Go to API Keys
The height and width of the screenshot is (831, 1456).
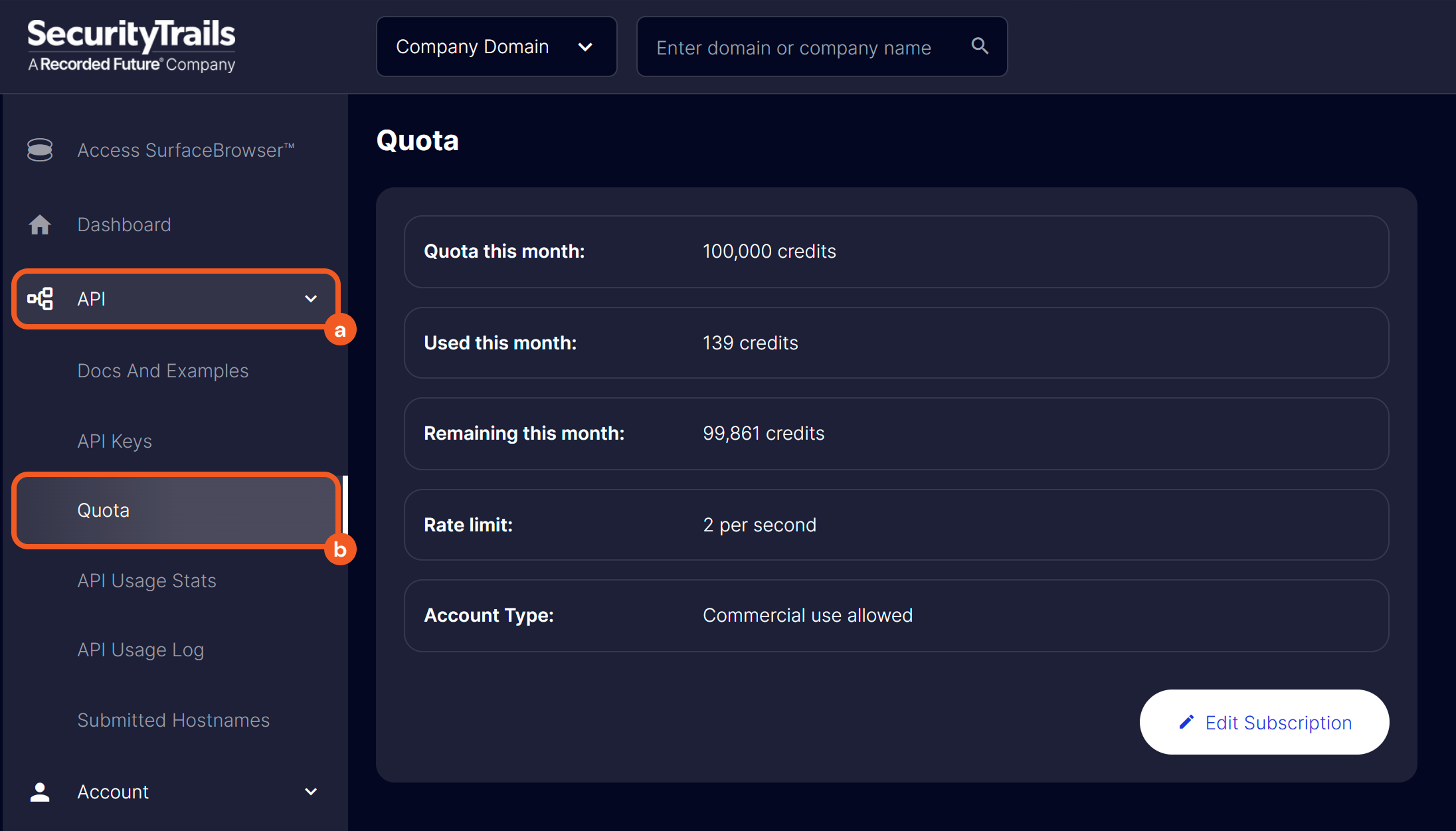pos(114,441)
